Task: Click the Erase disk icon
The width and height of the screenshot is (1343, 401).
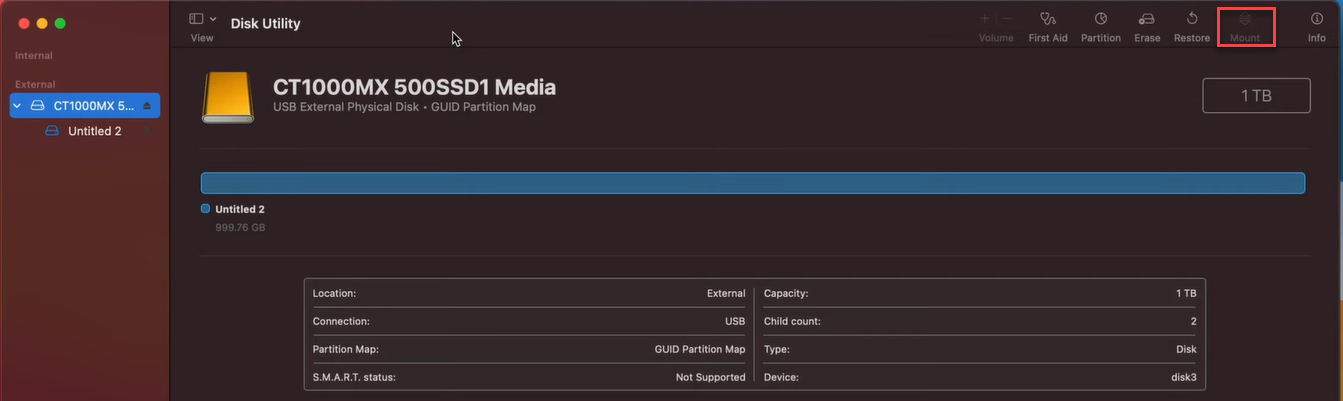Action: 1147,19
